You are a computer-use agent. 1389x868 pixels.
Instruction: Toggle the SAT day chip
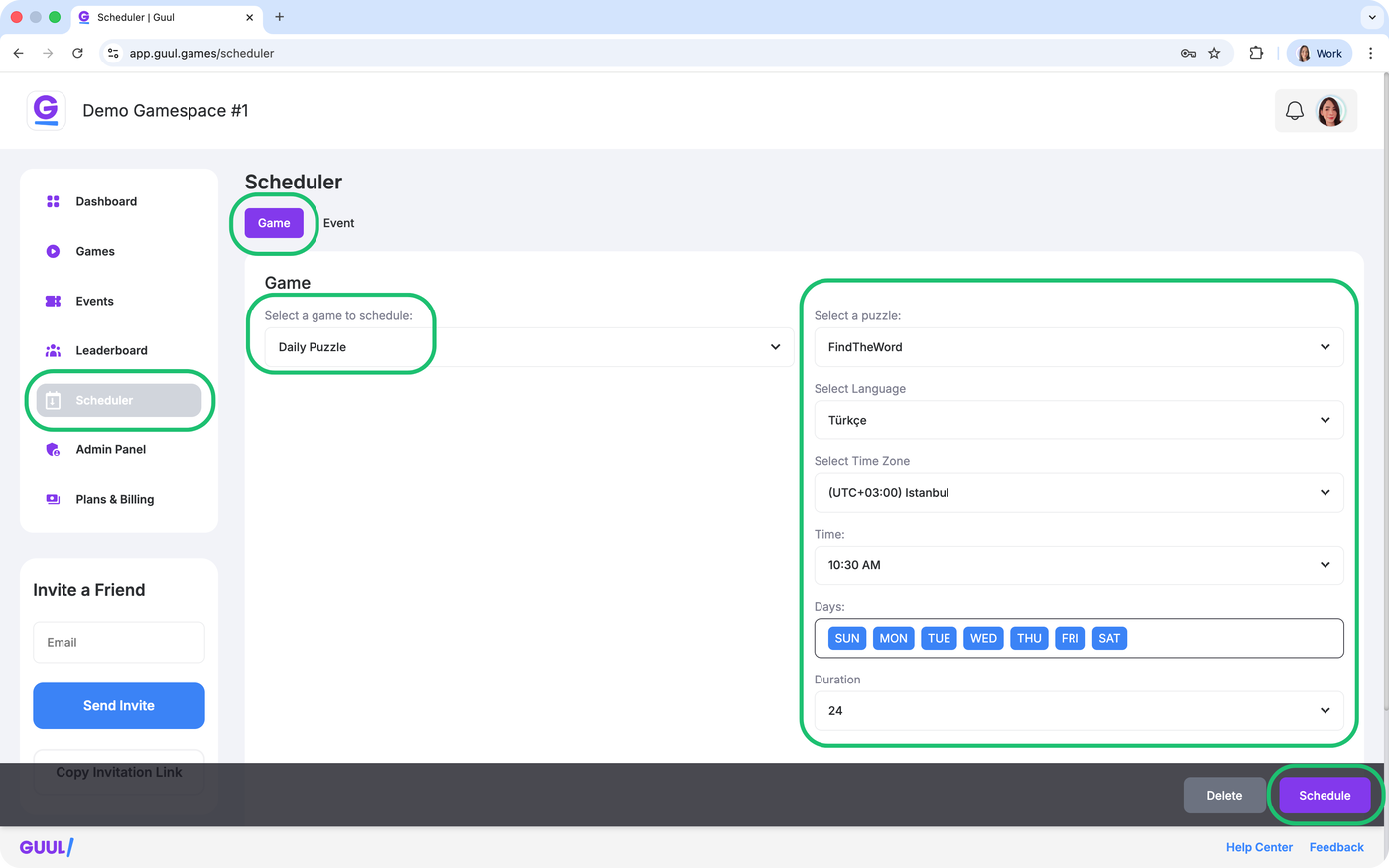click(x=1109, y=638)
